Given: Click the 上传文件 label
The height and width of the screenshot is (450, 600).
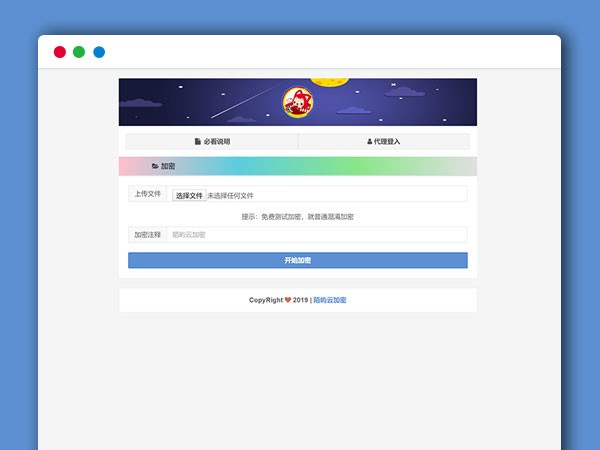Looking at the screenshot, I should coord(147,194).
